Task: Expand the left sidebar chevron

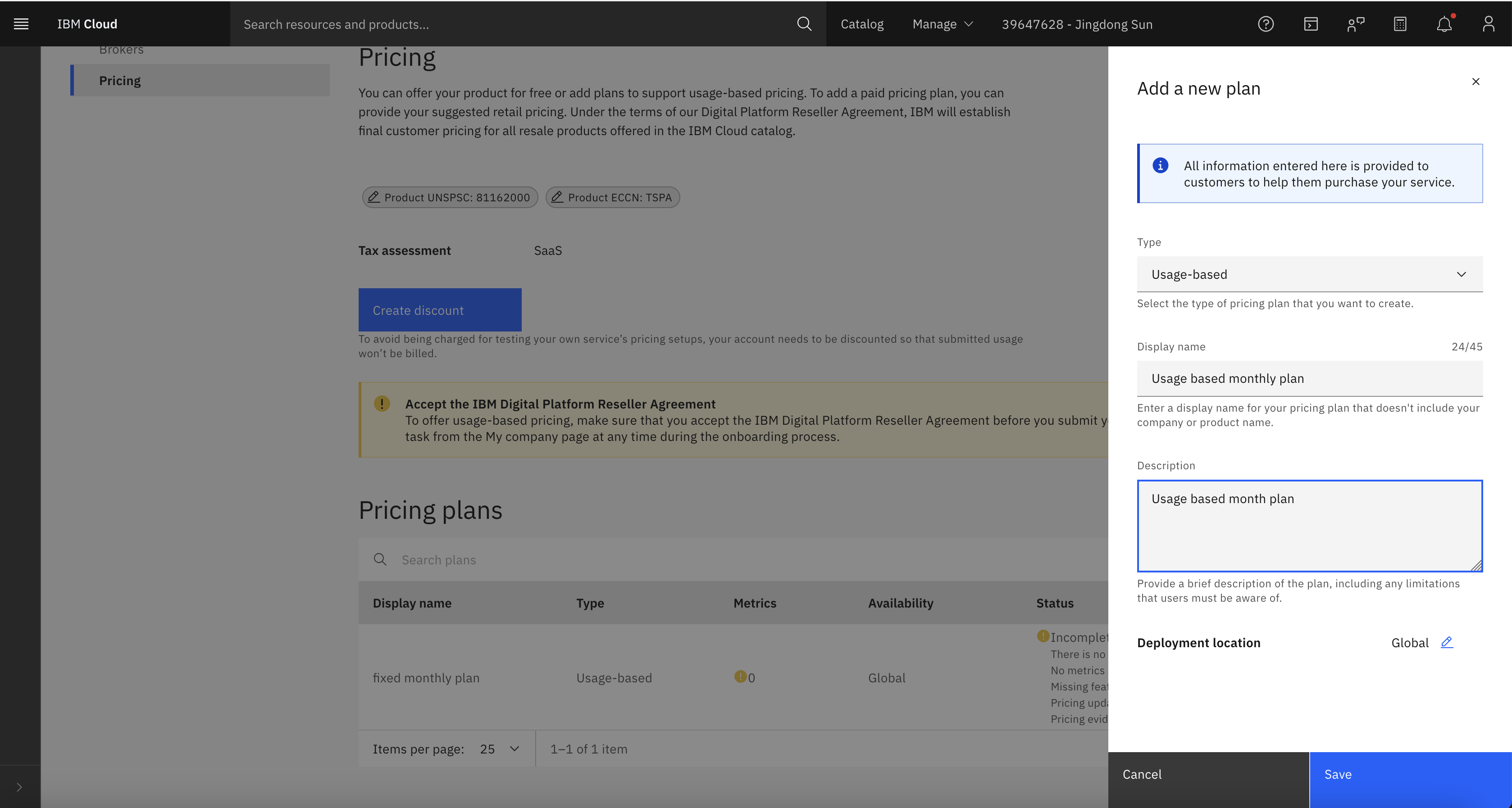Action: (19, 787)
